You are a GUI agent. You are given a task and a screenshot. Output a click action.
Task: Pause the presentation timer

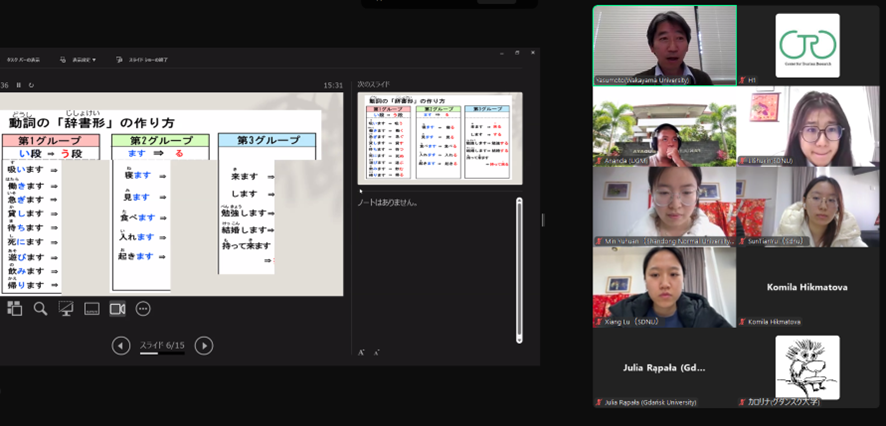click(18, 85)
